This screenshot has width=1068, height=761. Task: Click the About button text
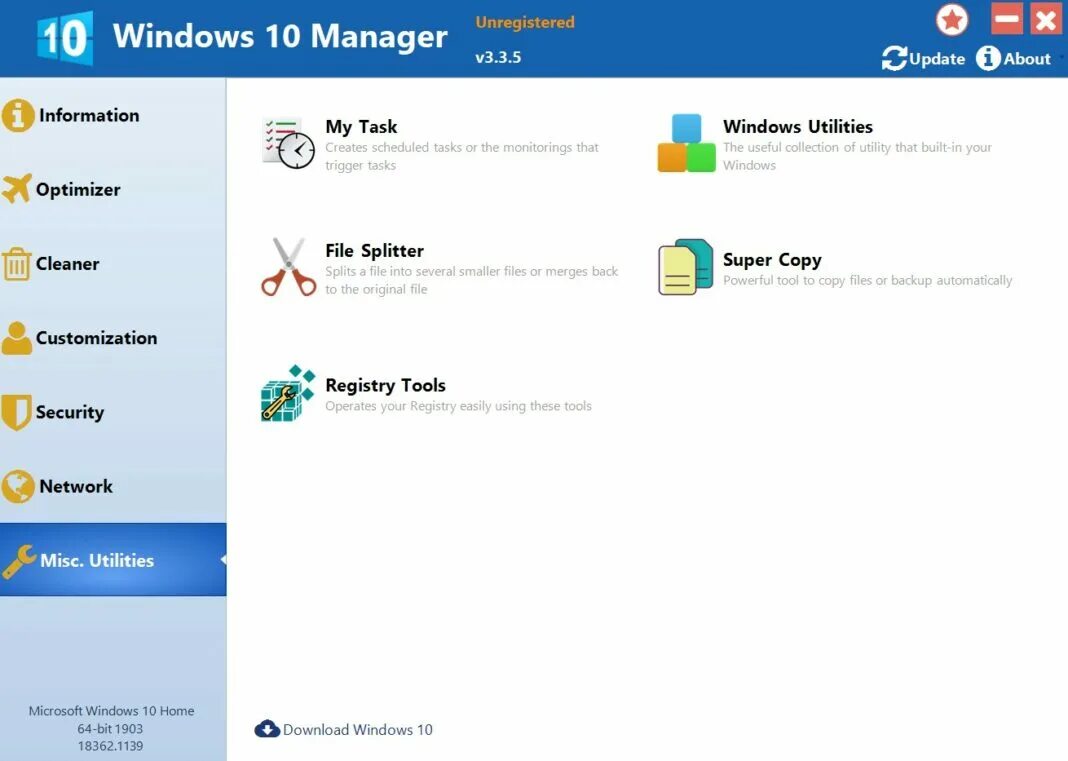(1027, 59)
